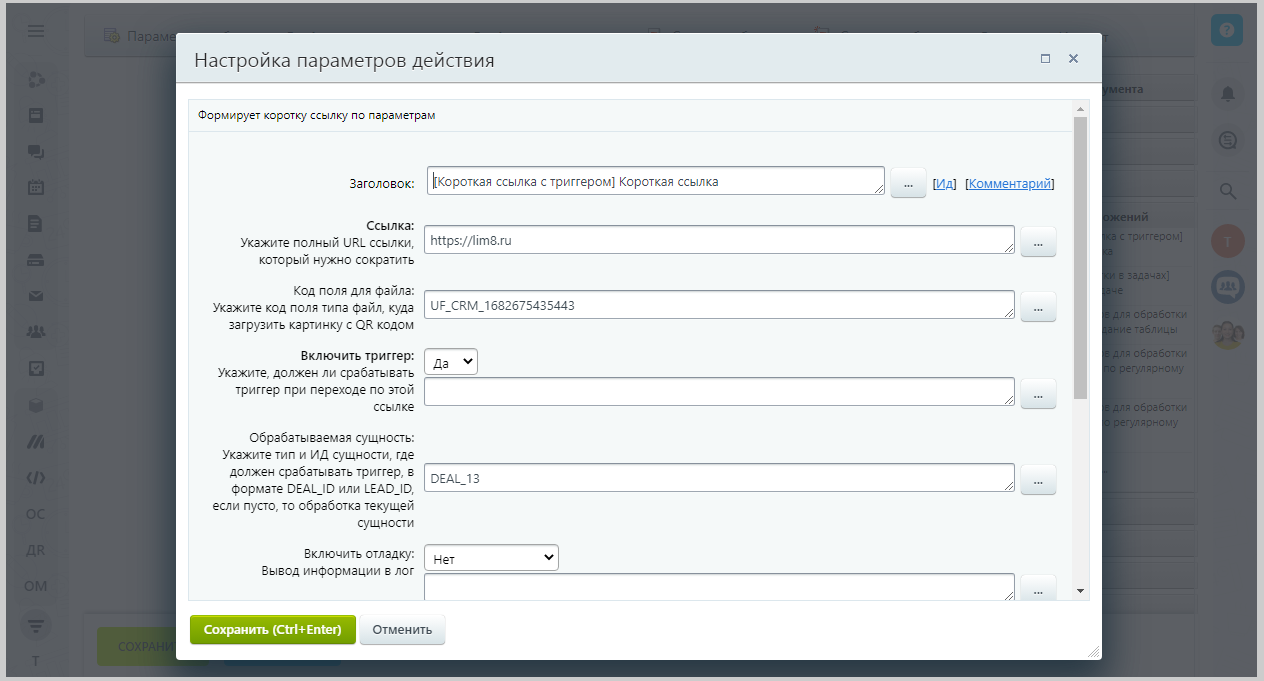
Task: Open the mail envelope icon in sidebar
Action: click(x=36, y=296)
